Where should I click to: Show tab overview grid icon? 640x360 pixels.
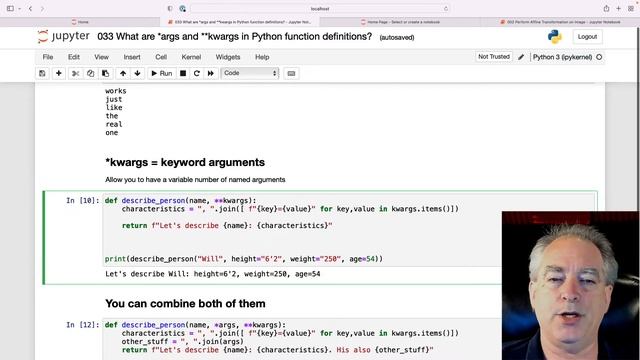631,9
